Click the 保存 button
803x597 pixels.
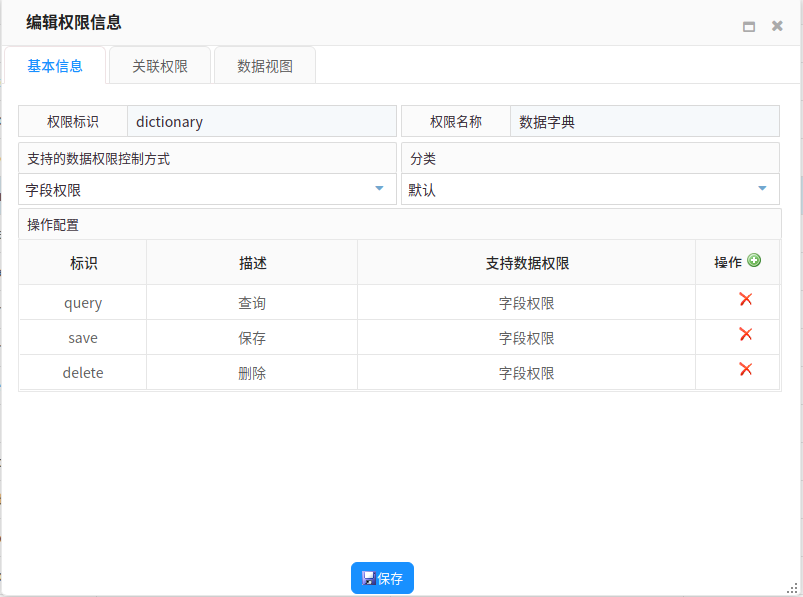382,578
